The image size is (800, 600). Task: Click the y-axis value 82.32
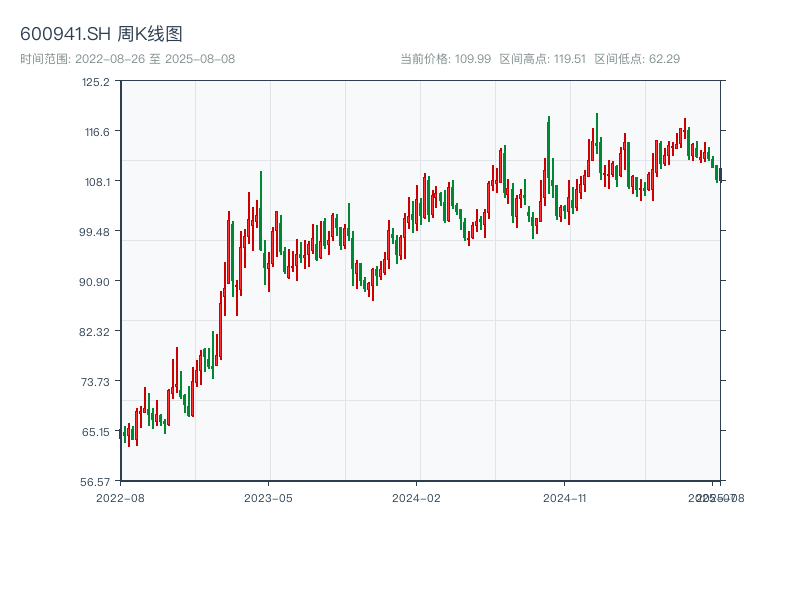click(x=94, y=332)
